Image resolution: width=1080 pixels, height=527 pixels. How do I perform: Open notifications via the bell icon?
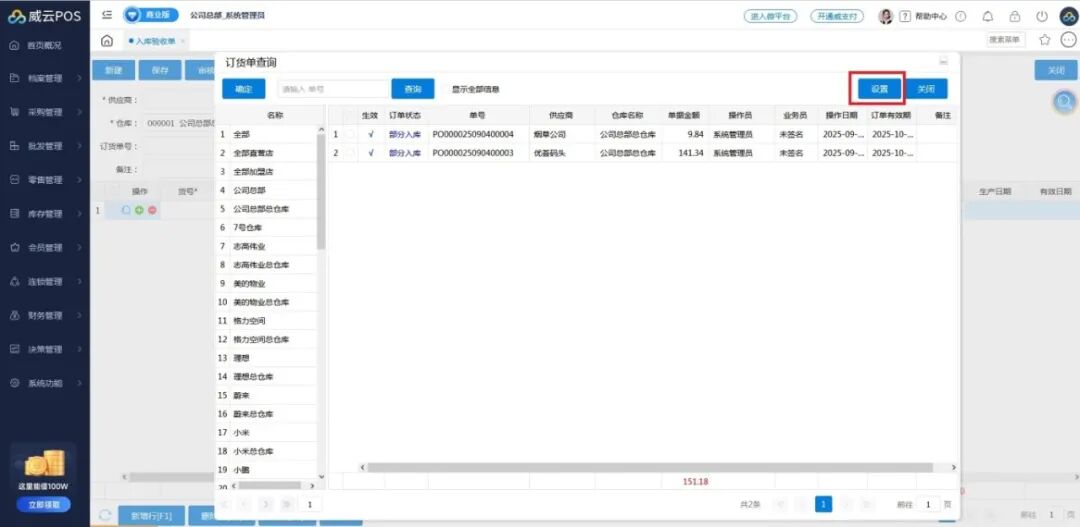pos(988,16)
